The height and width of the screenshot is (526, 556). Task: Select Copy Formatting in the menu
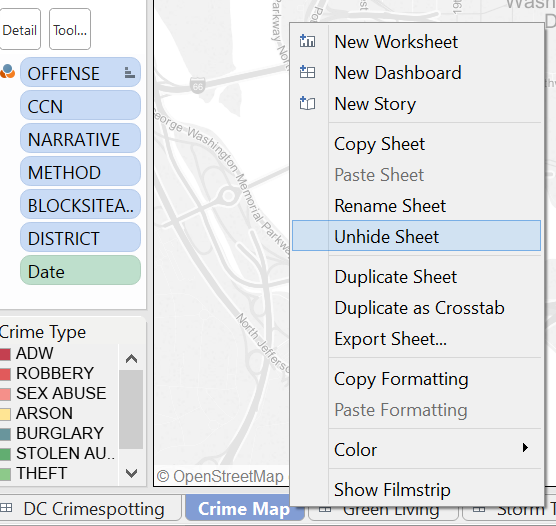(416, 379)
